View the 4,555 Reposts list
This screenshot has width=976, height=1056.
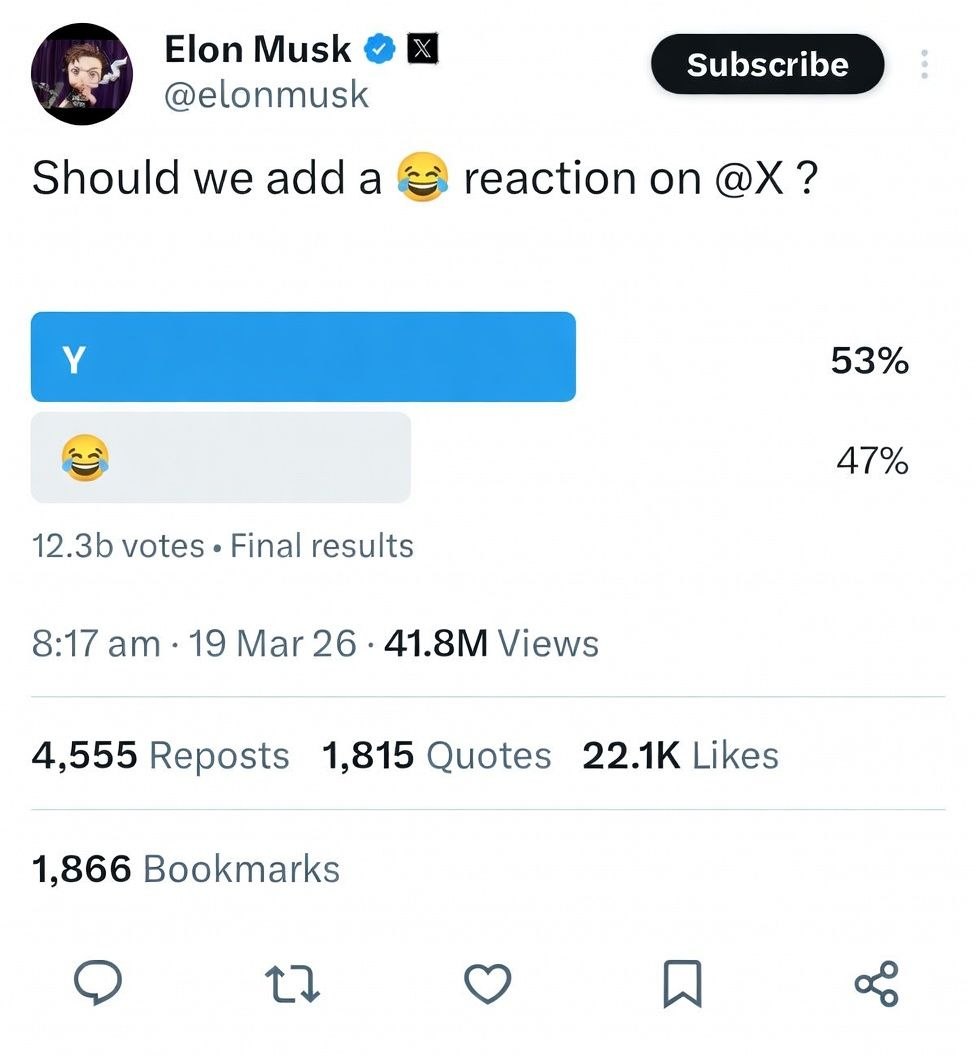coord(160,755)
